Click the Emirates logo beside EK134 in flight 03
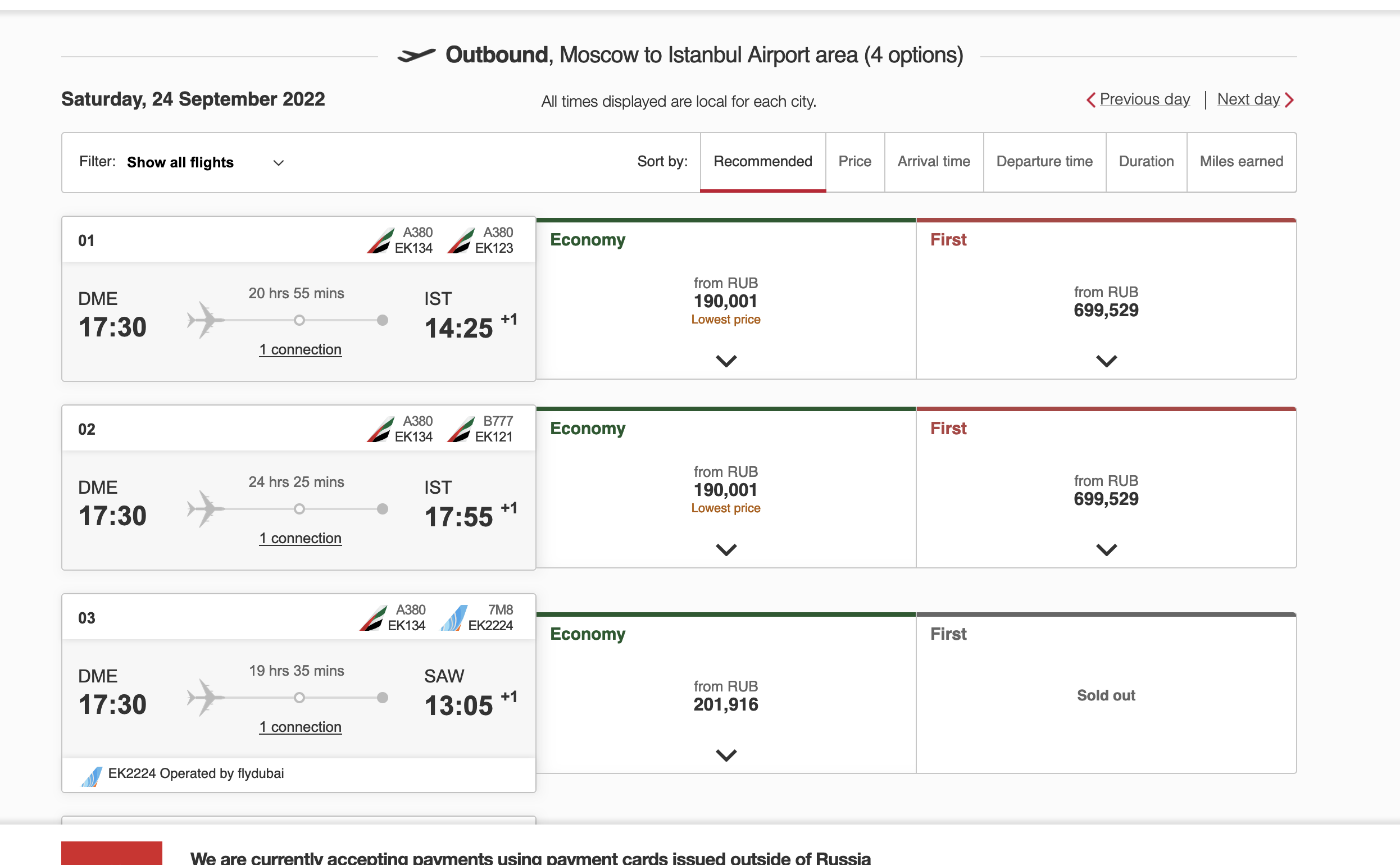This screenshot has height=865, width=1400. pyautogui.click(x=373, y=618)
